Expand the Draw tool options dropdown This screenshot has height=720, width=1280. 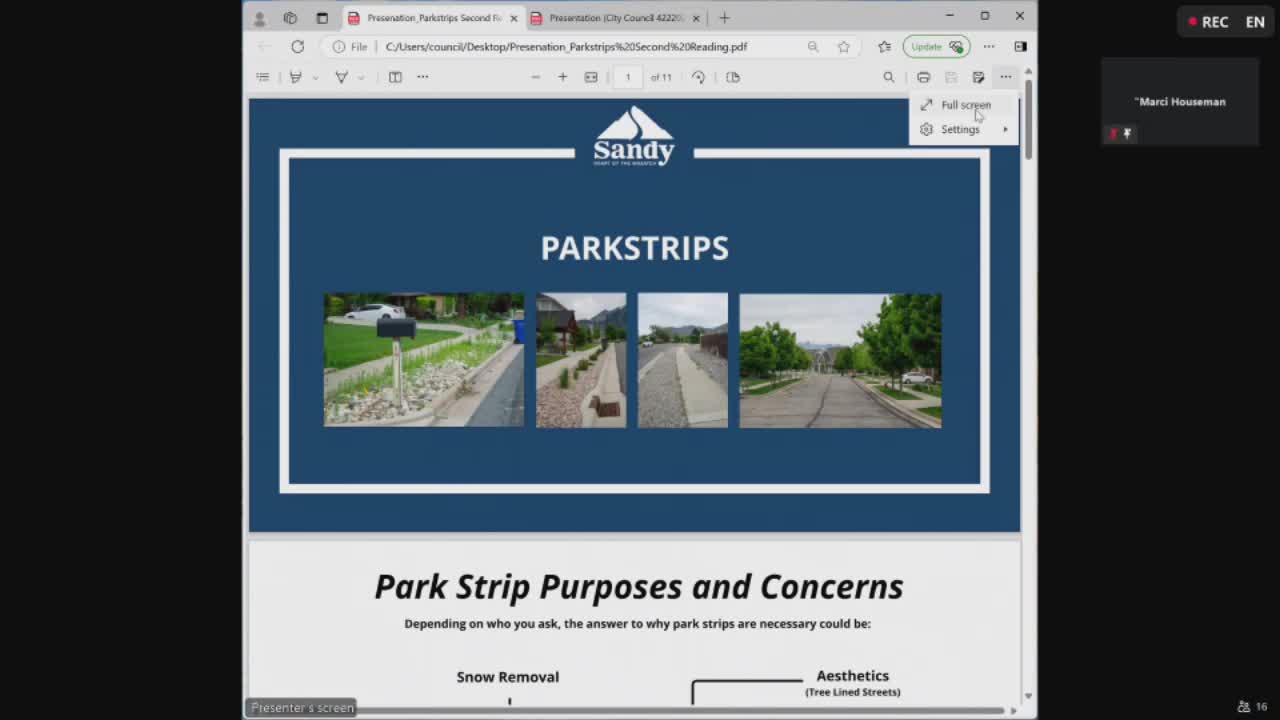tap(361, 77)
